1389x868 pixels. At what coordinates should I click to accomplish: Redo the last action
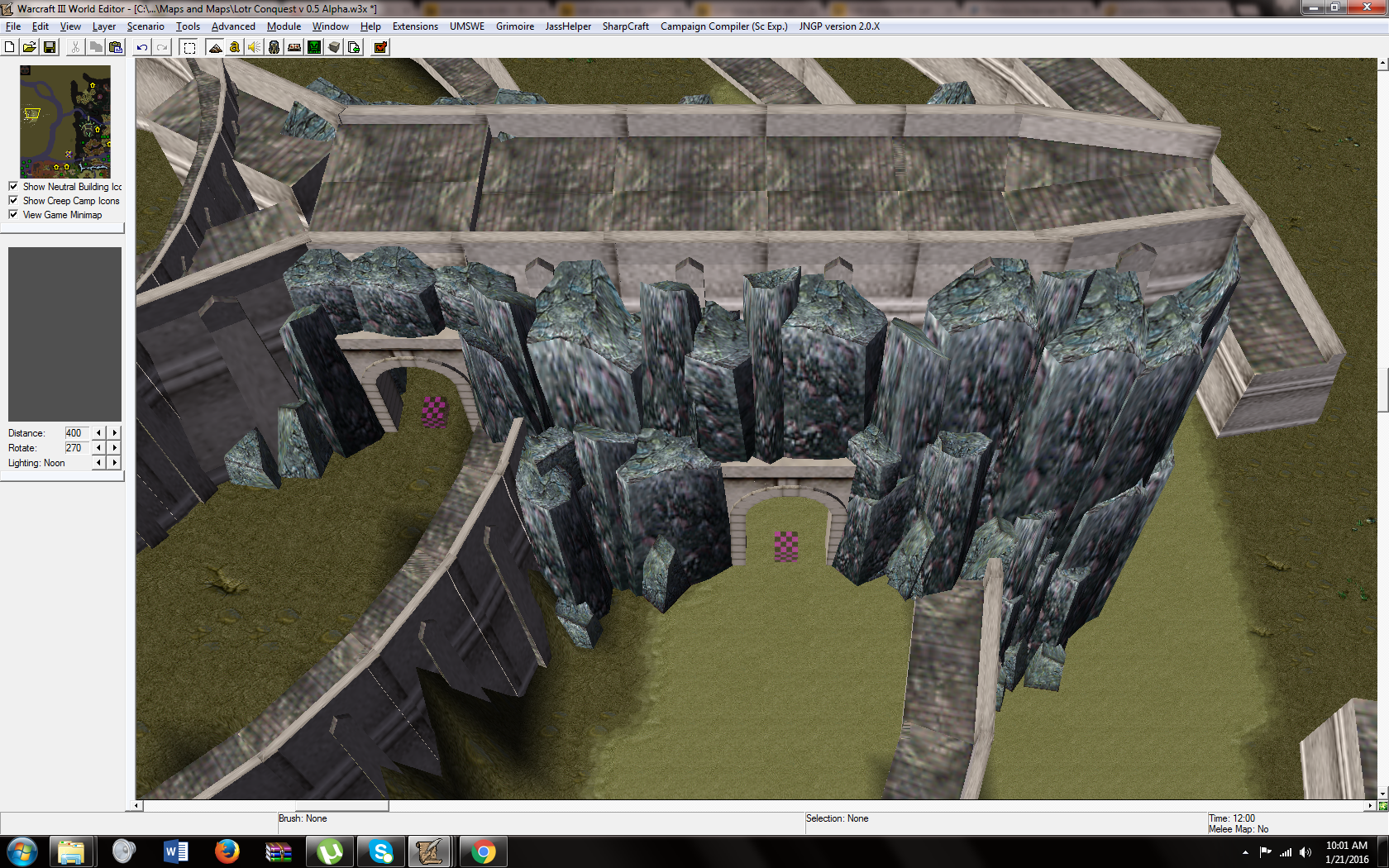[162, 47]
